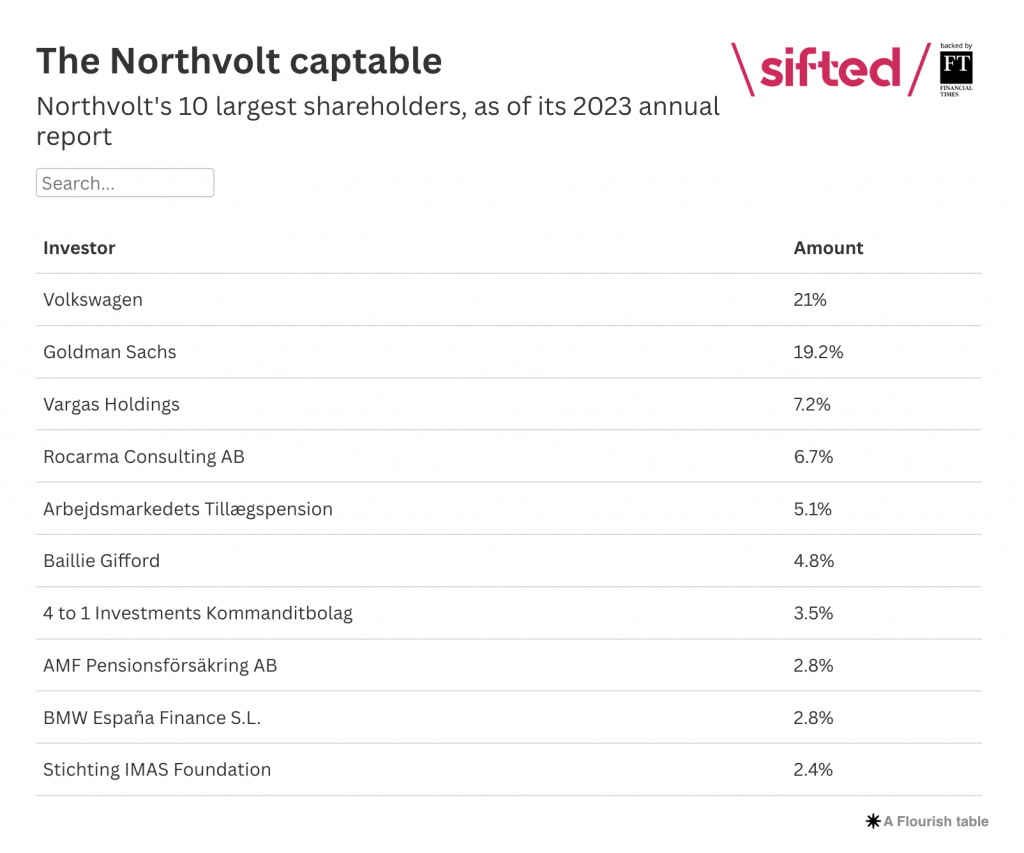Select Rocarma Consulting AB row

(144, 456)
